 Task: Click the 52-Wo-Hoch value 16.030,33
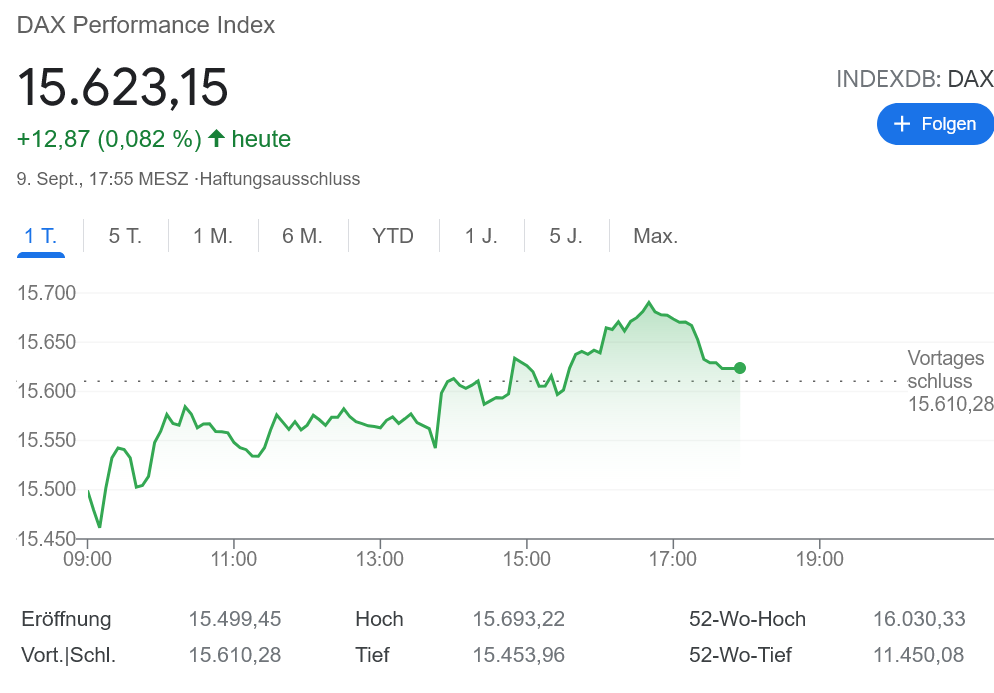coord(919,619)
